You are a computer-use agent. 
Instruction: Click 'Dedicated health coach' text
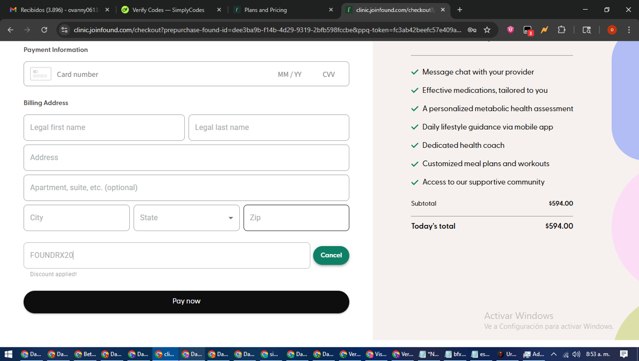click(463, 145)
